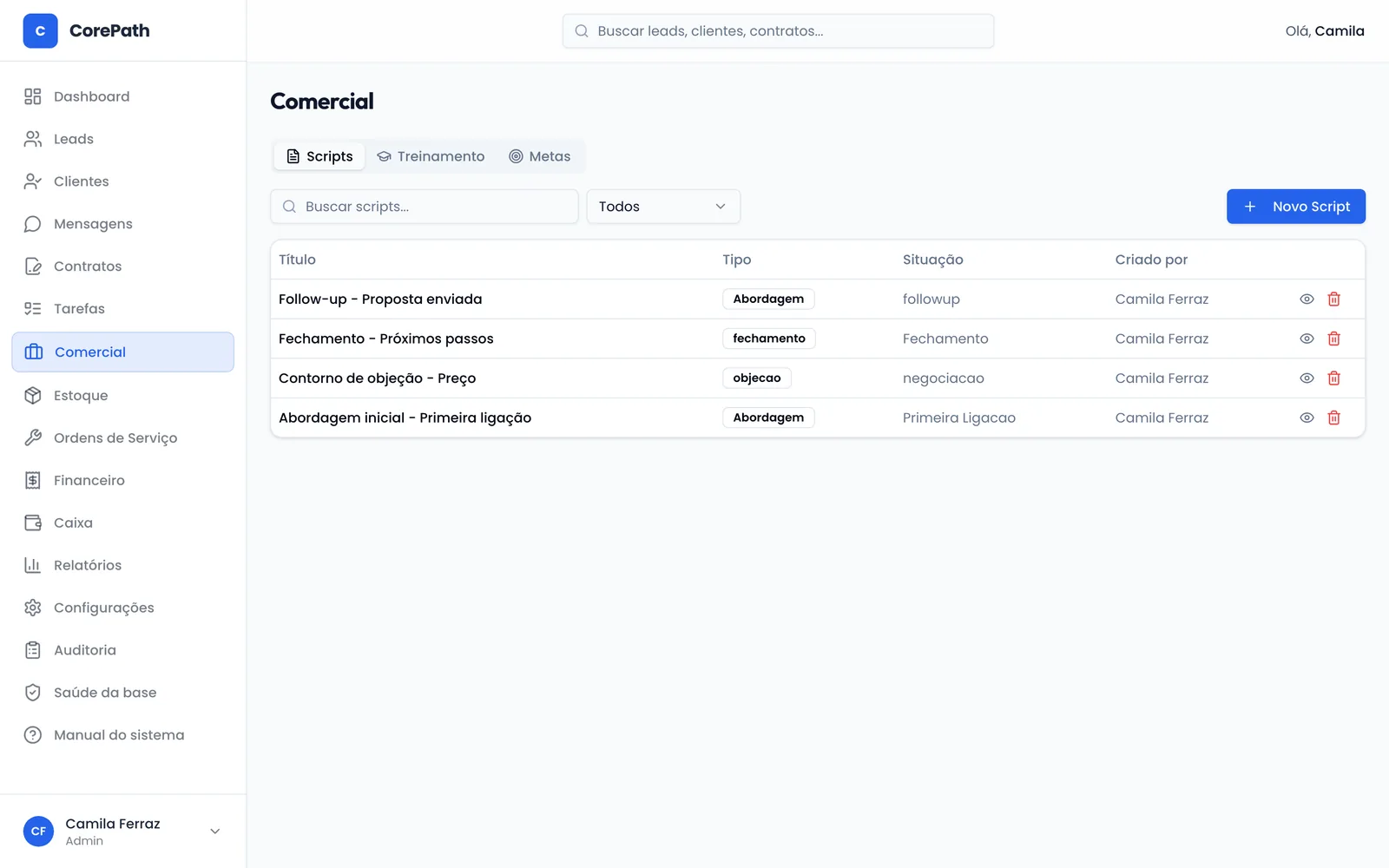Open the Comercial sidebar section

click(x=122, y=352)
